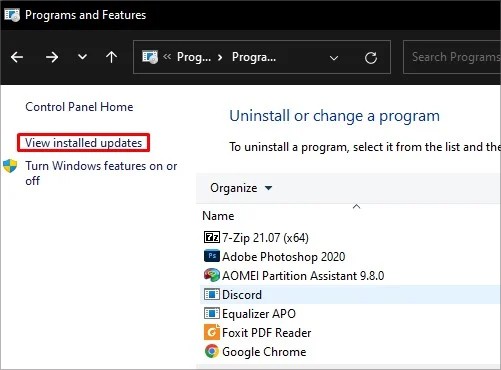Select the Discord entry
The width and height of the screenshot is (501, 370).
pos(242,295)
